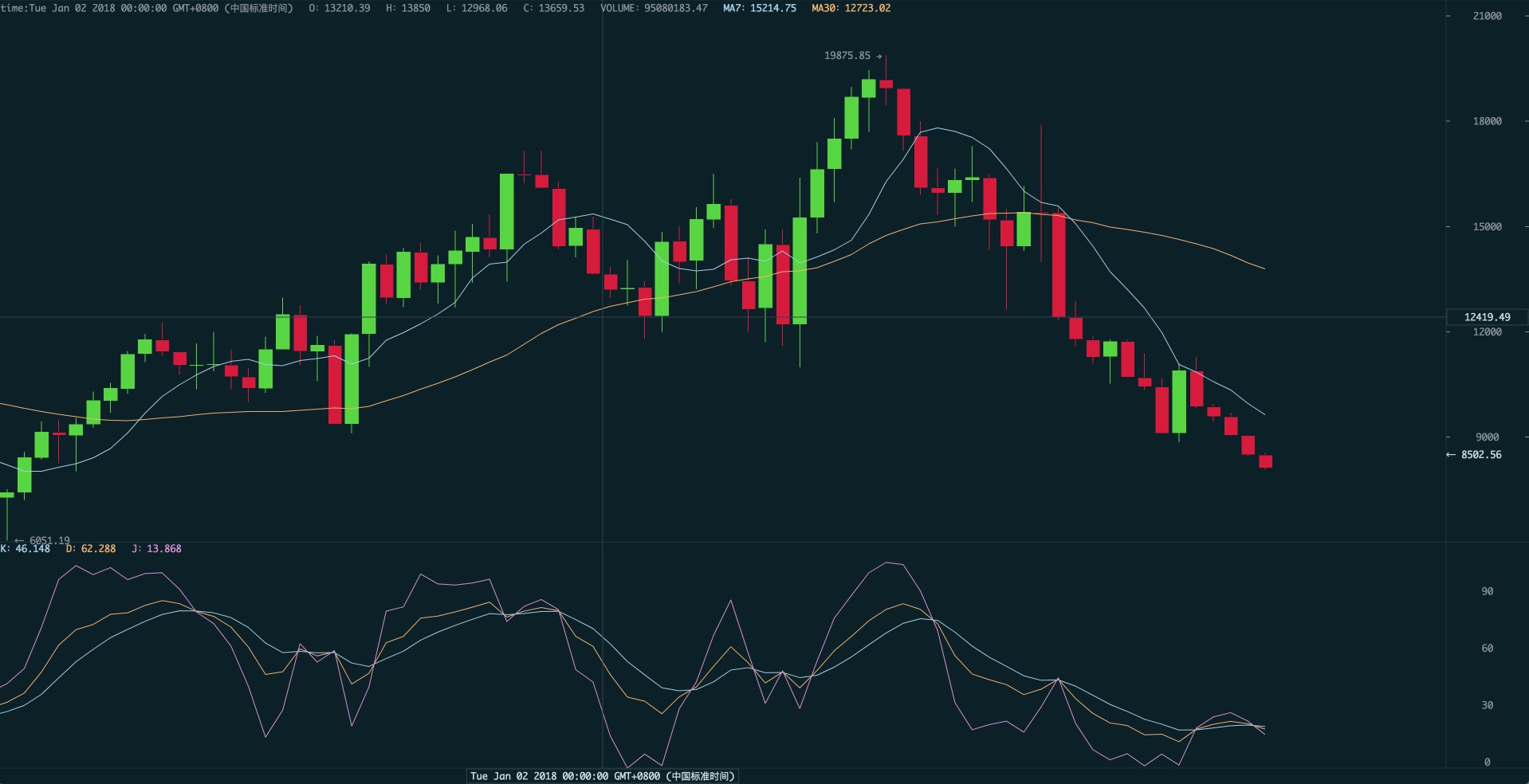Click the time label Tue Jan 02 2018 header

pyautogui.click(x=147, y=8)
